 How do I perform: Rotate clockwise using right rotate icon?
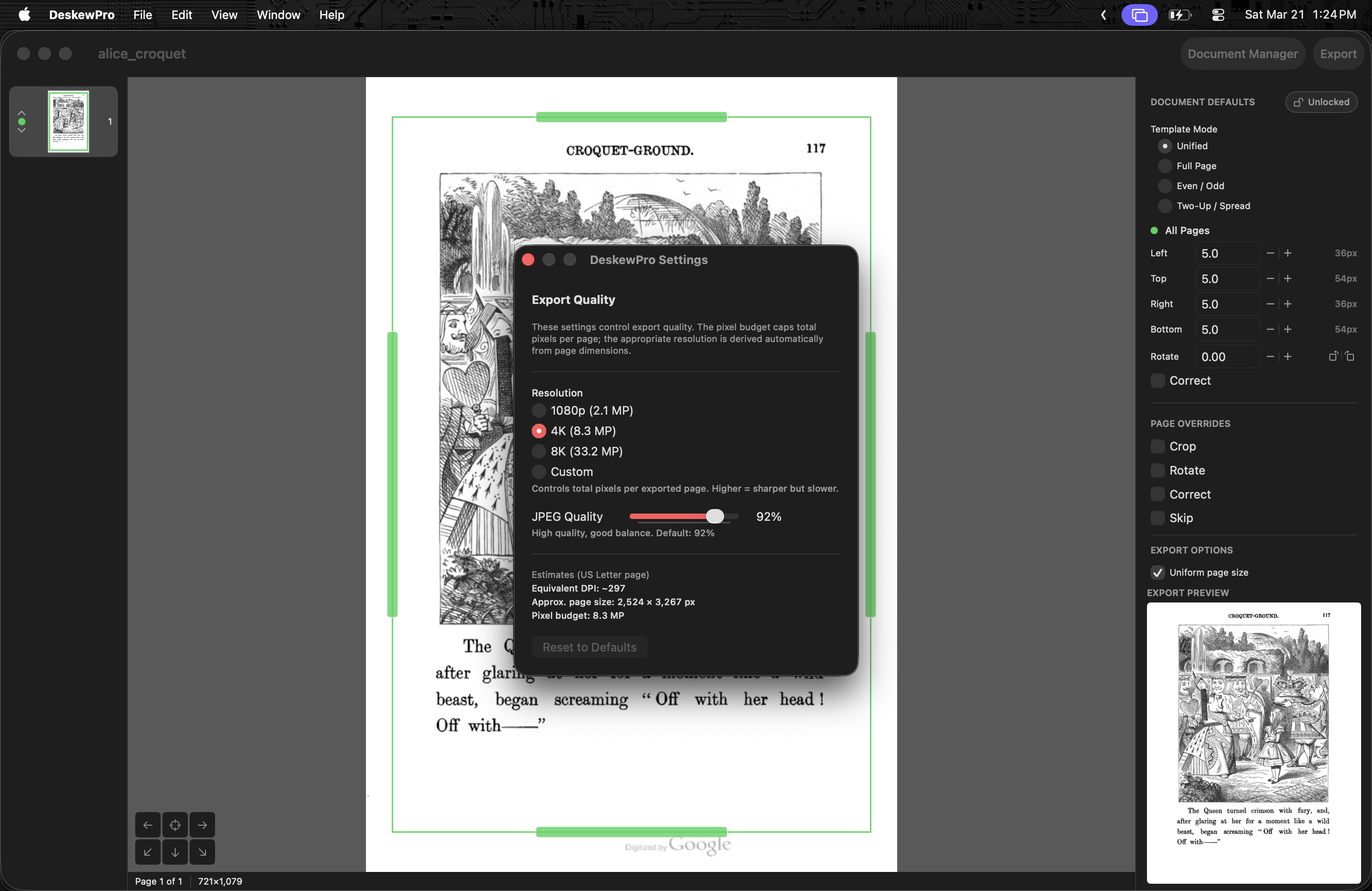point(1349,356)
